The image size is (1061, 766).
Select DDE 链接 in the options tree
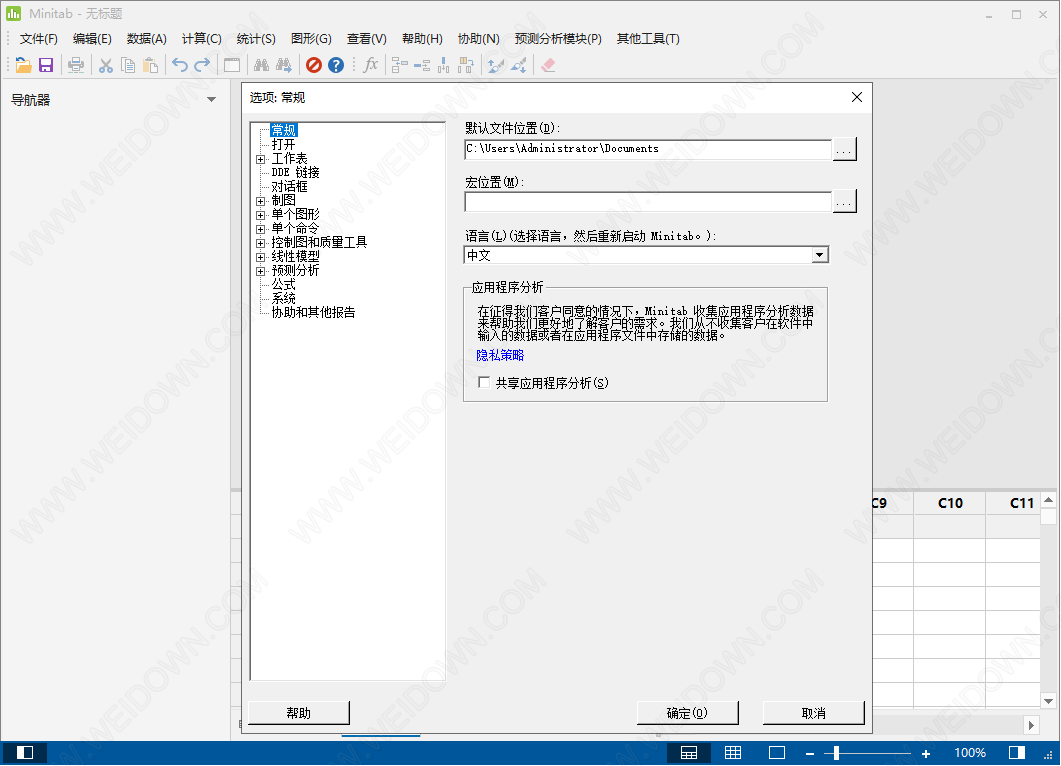pos(296,173)
